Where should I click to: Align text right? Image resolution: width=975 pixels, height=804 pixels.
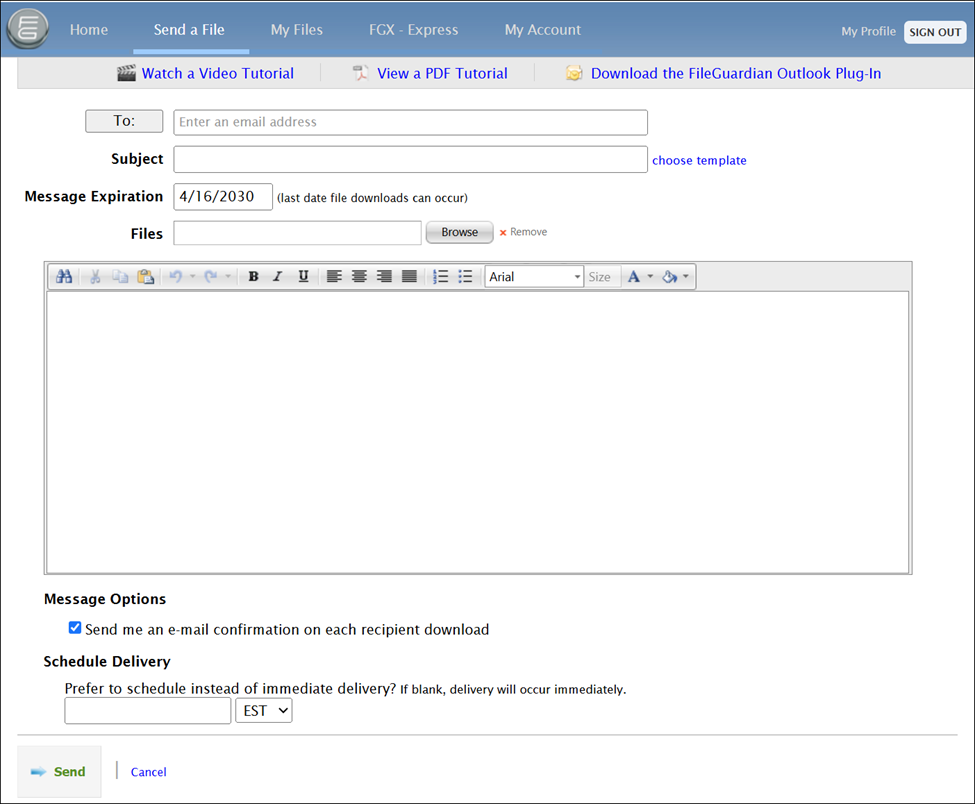coord(384,277)
